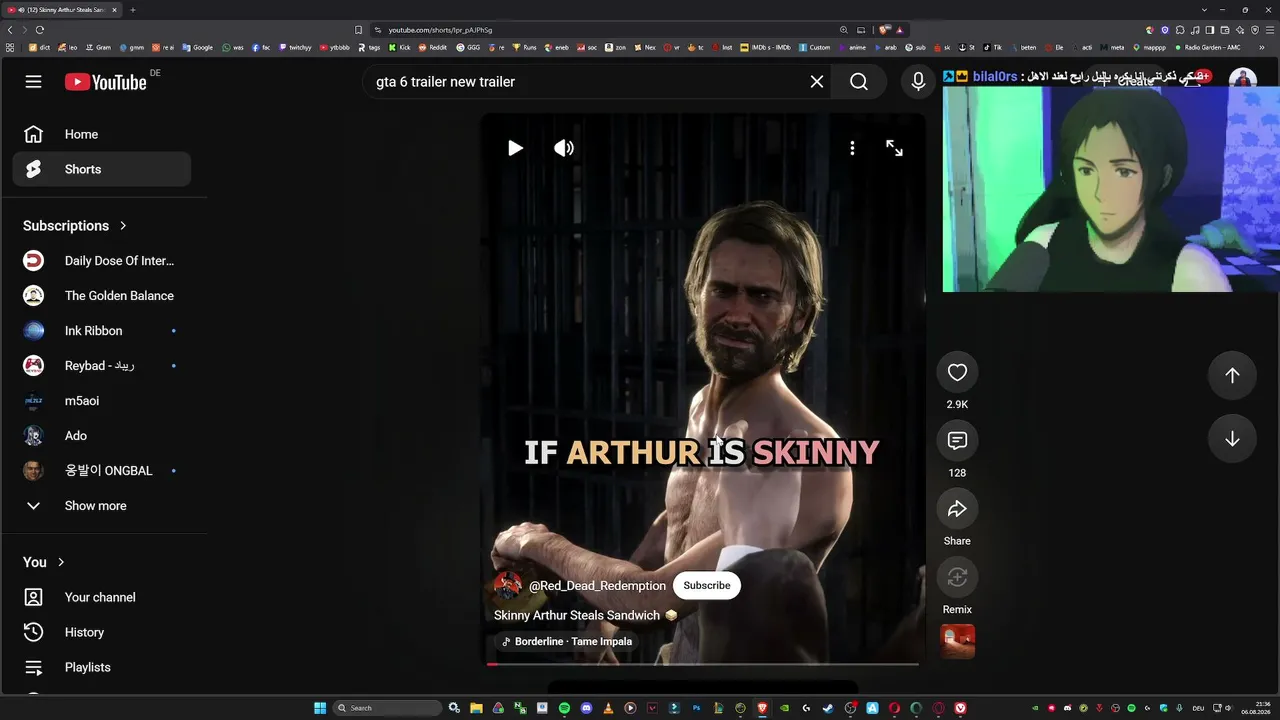
Task: Open the Ink Ribbon subscription
Action: click(102, 331)
